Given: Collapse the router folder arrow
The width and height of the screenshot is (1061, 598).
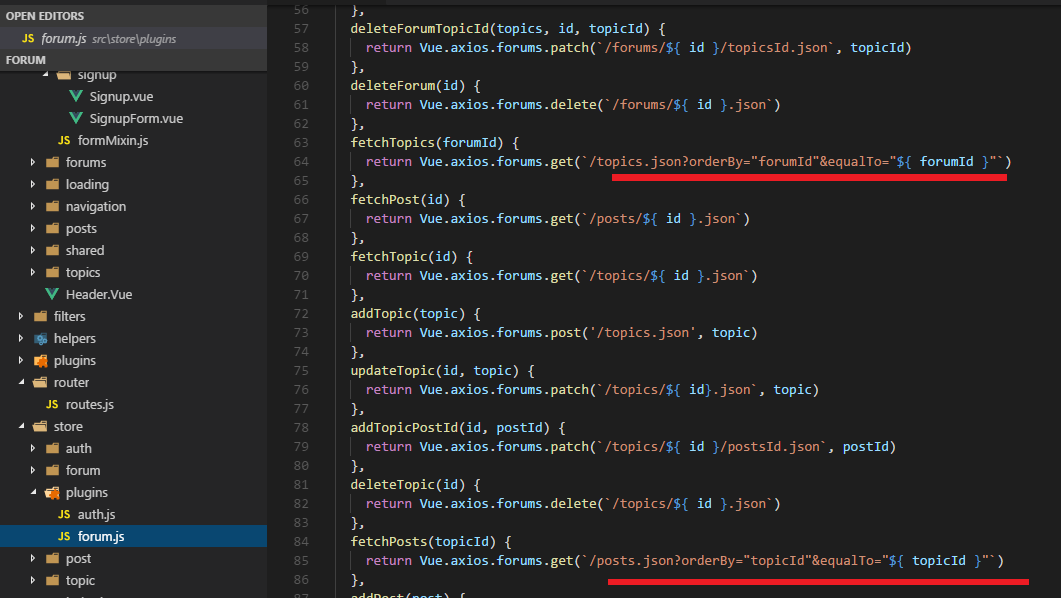Looking at the screenshot, I should (x=21, y=382).
